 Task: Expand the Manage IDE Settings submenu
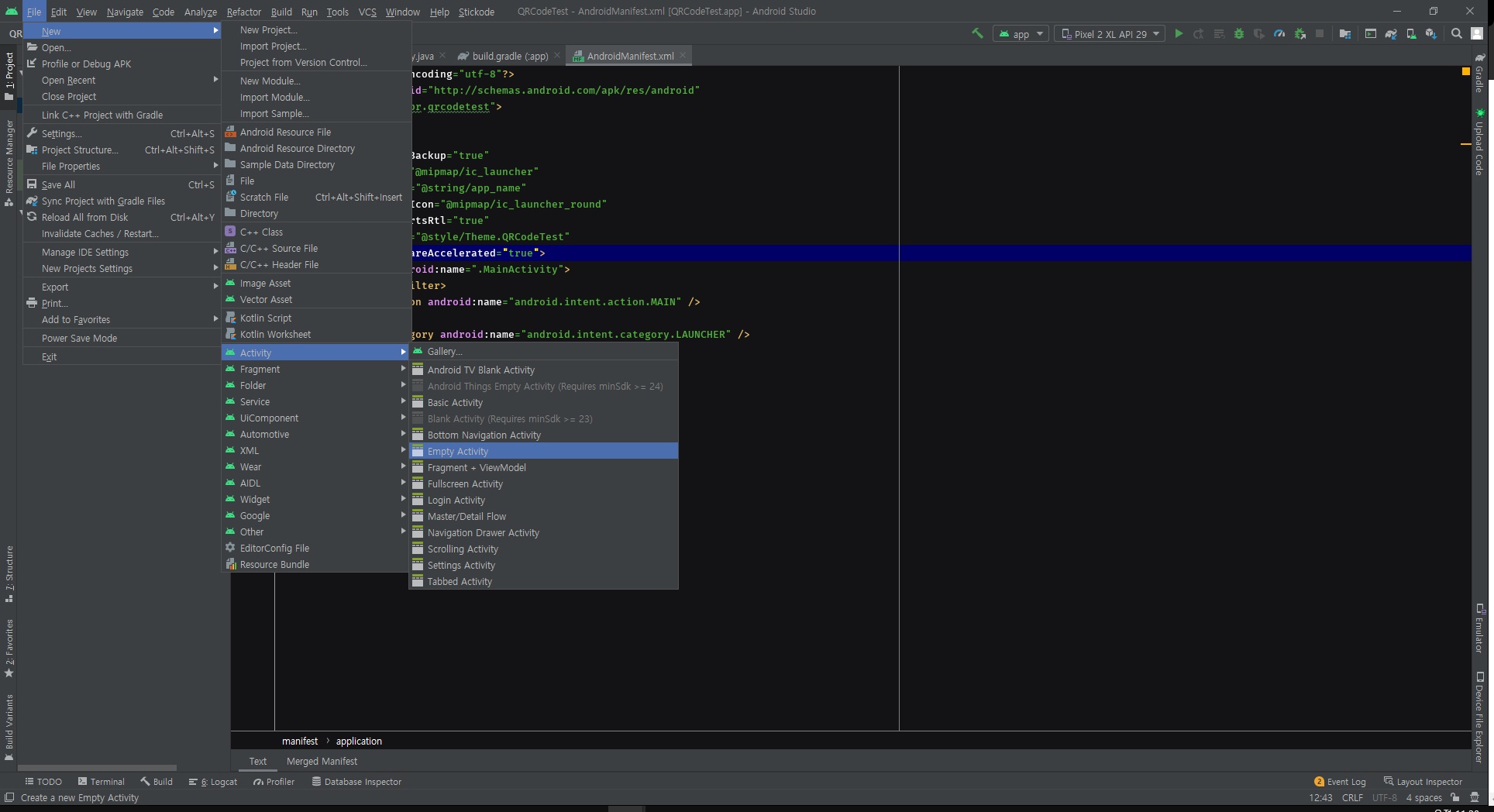click(x=122, y=252)
